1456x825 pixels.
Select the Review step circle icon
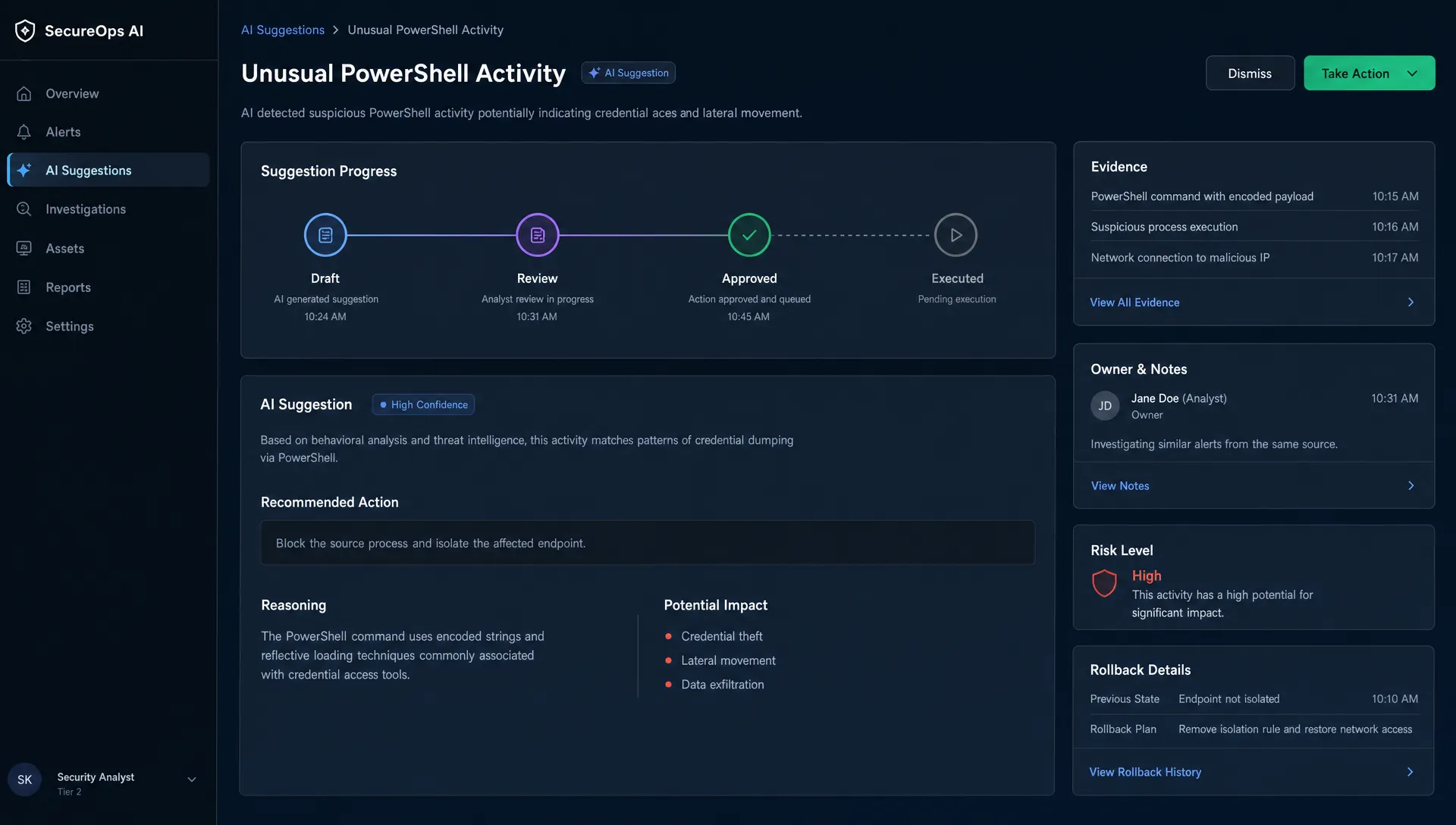[x=538, y=235]
